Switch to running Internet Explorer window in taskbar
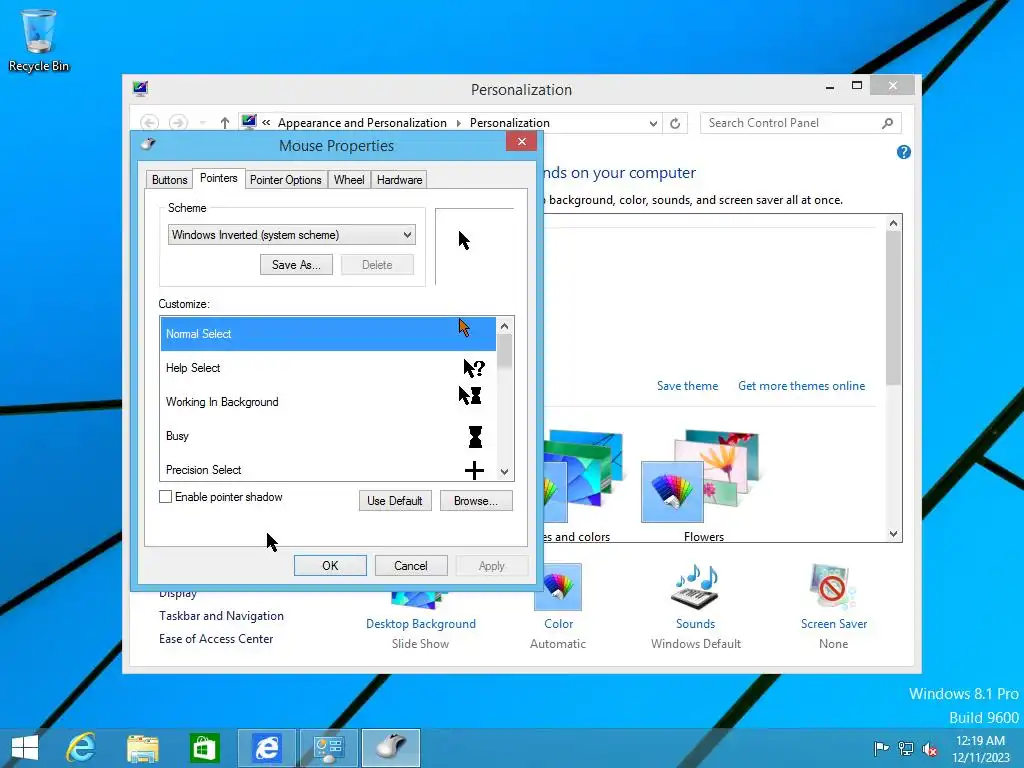Viewport: 1024px width, 768px height. [266, 748]
